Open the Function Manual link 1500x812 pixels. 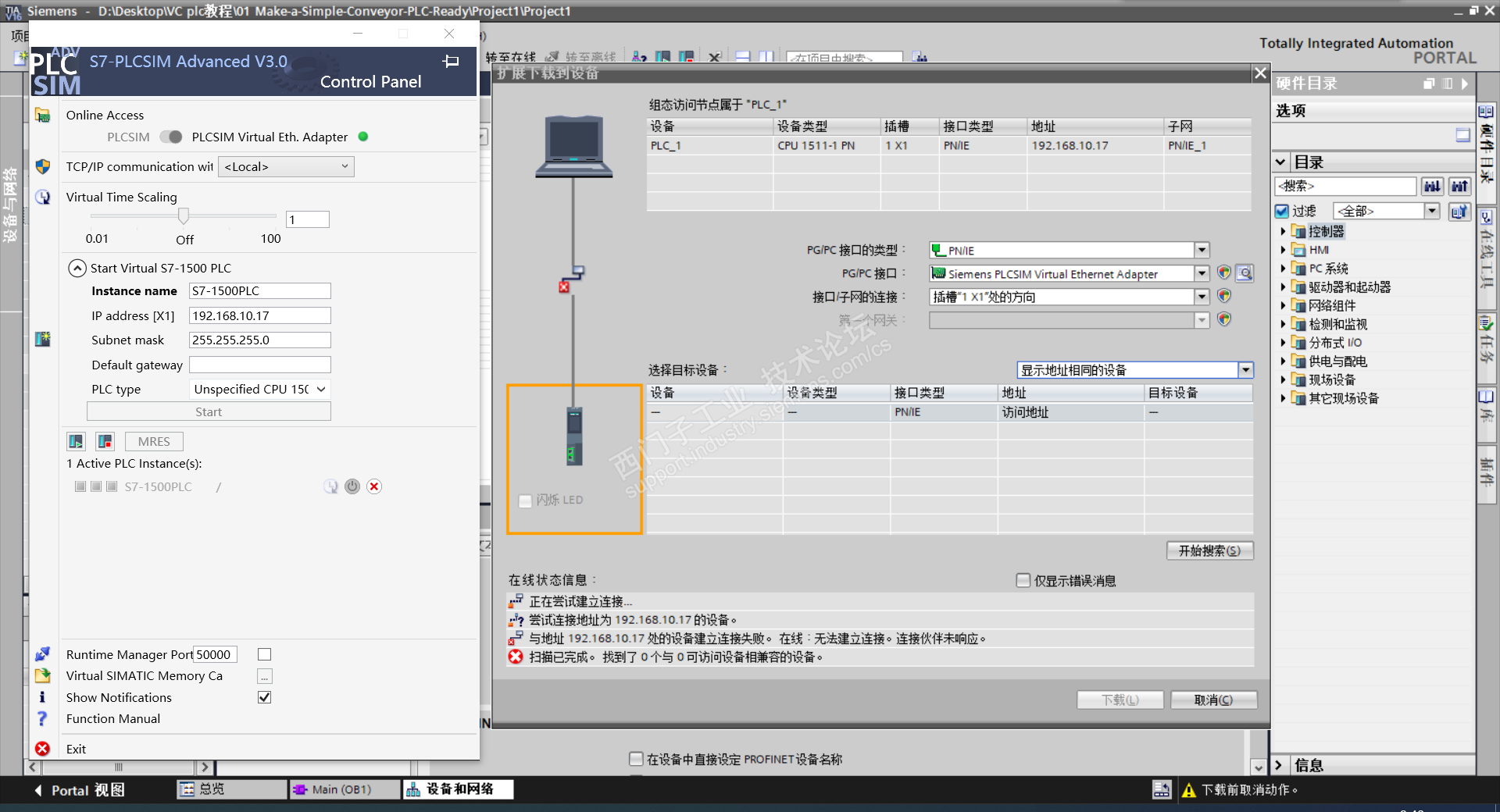(113, 718)
